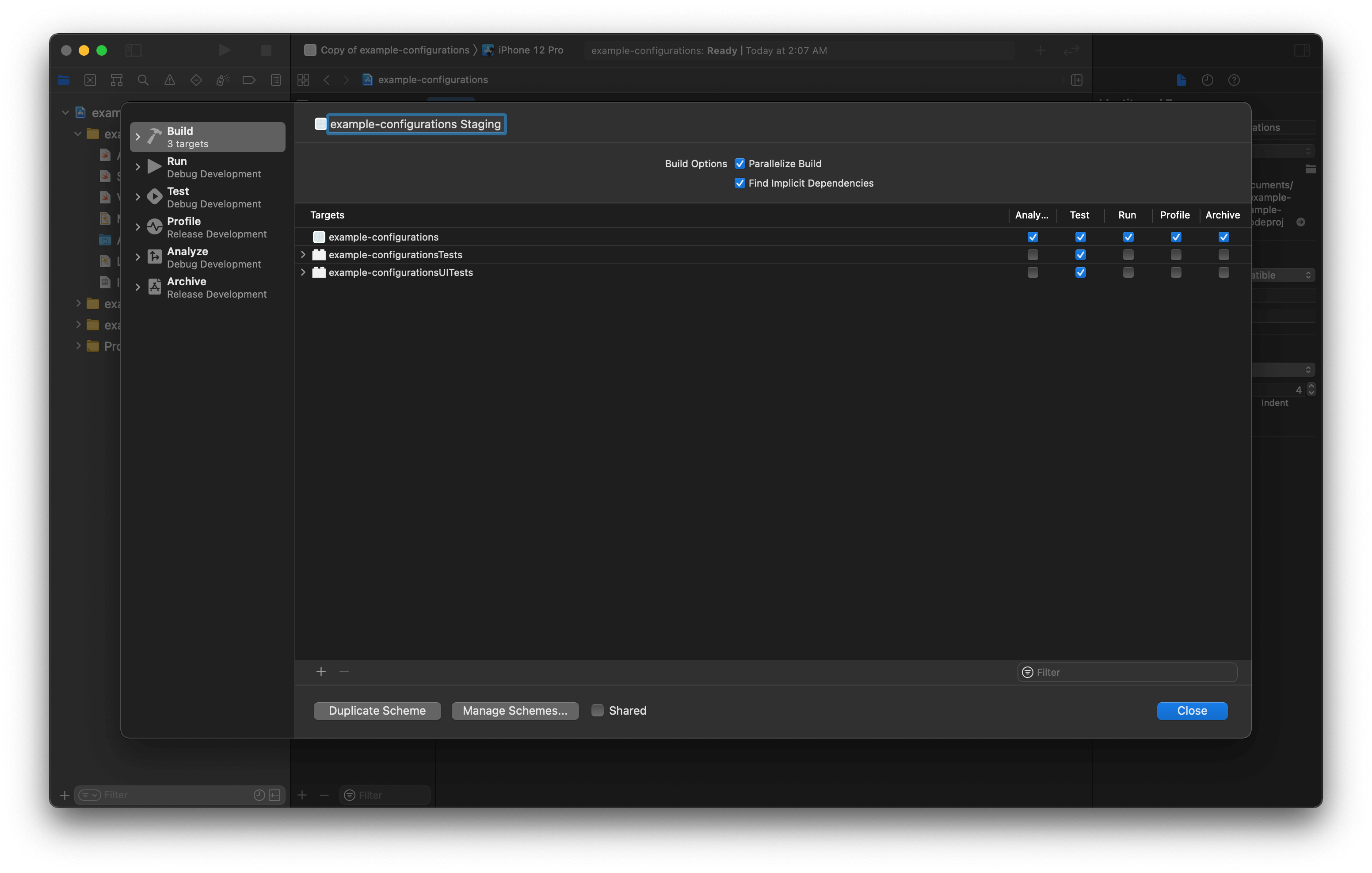The width and height of the screenshot is (1372, 873).
Task: Enable the Shared scheme checkbox
Action: [597, 711]
